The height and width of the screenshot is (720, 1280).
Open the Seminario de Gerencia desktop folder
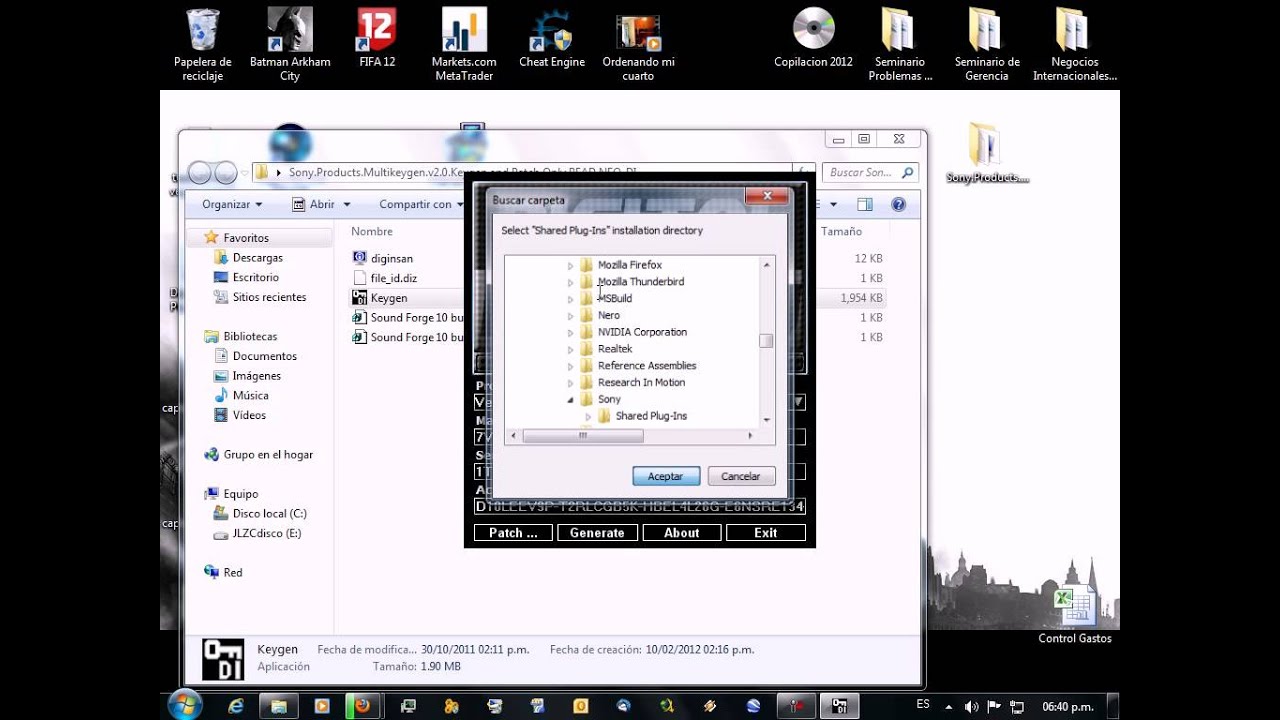(x=987, y=43)
